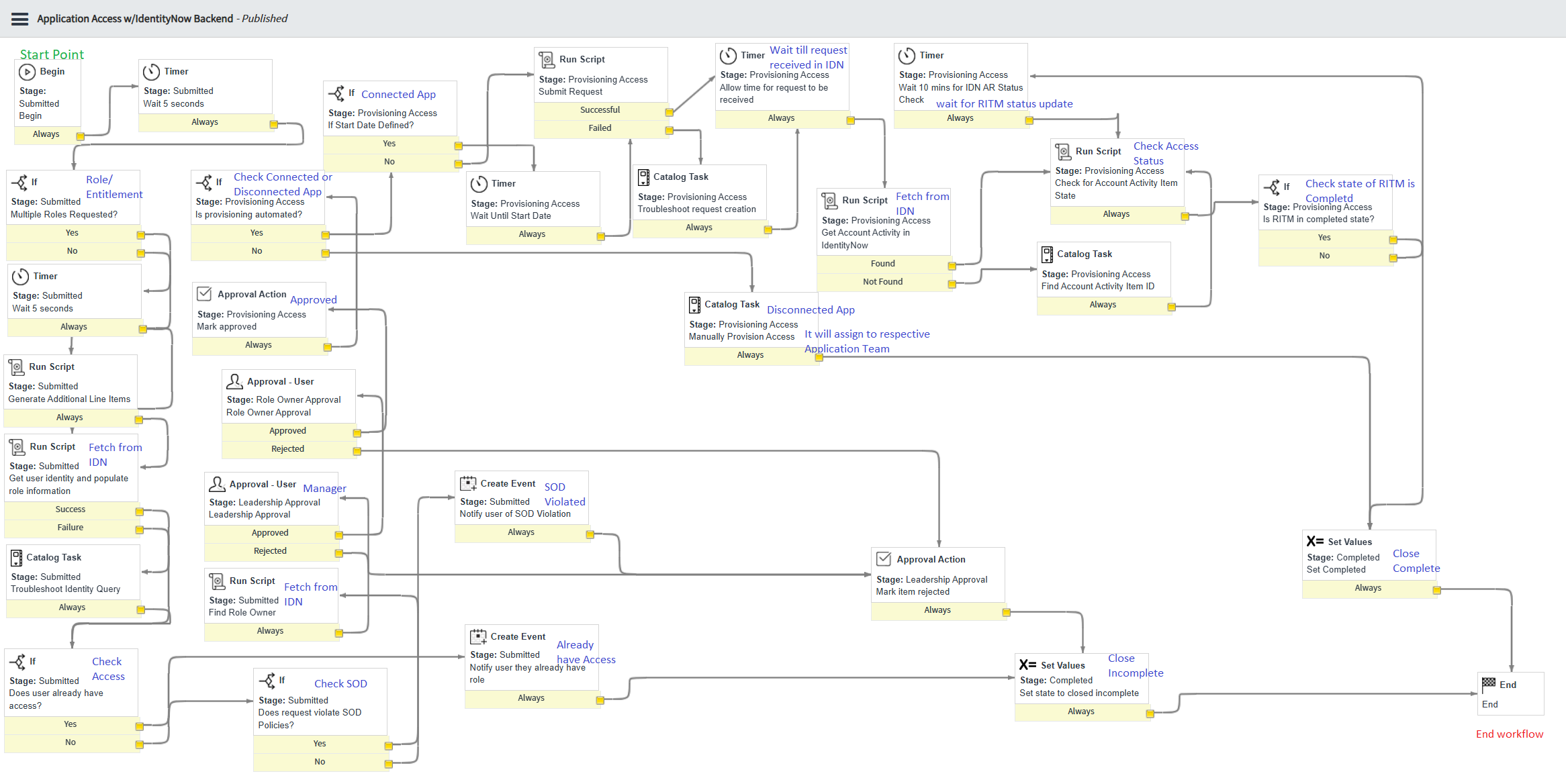The height and width of the screenshot is (784, 1566).
Task: Open the hamburger menu at top left
Action: (x=20, y=19)
